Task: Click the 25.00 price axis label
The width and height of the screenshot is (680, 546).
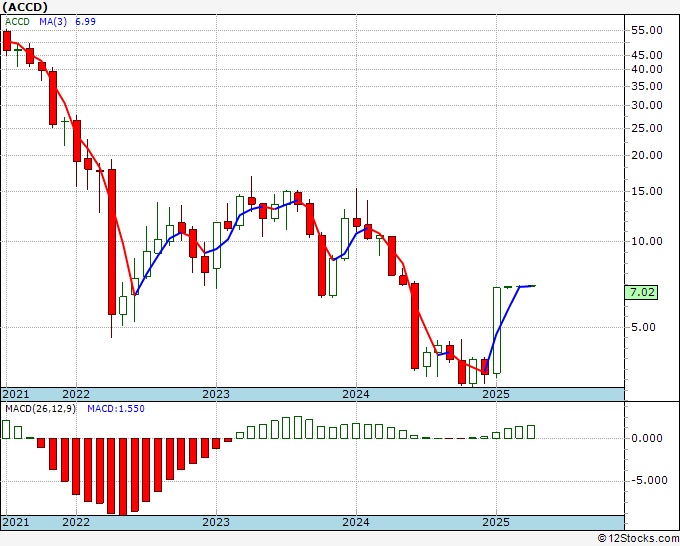Action: [x=647, y=128]
